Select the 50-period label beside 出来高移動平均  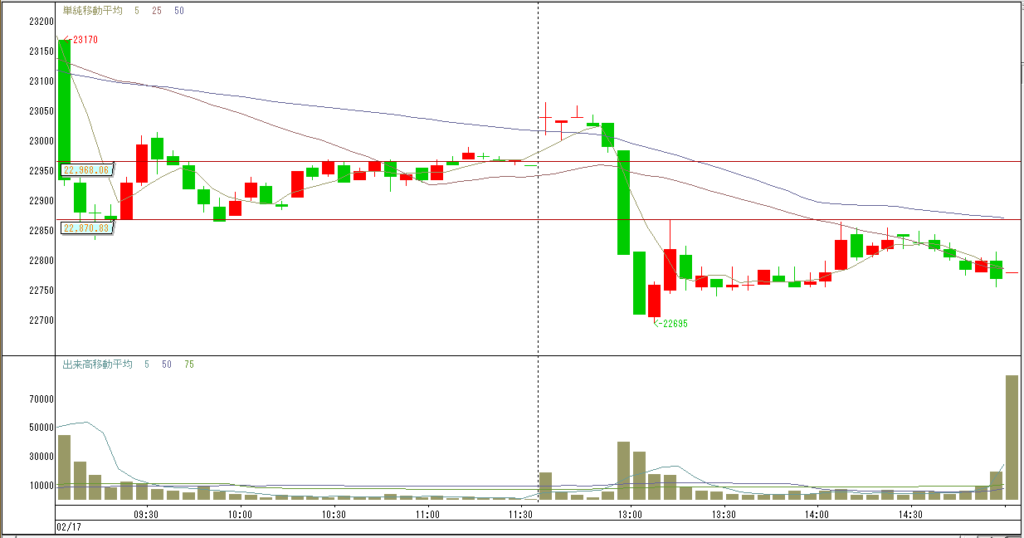[167, 364]
